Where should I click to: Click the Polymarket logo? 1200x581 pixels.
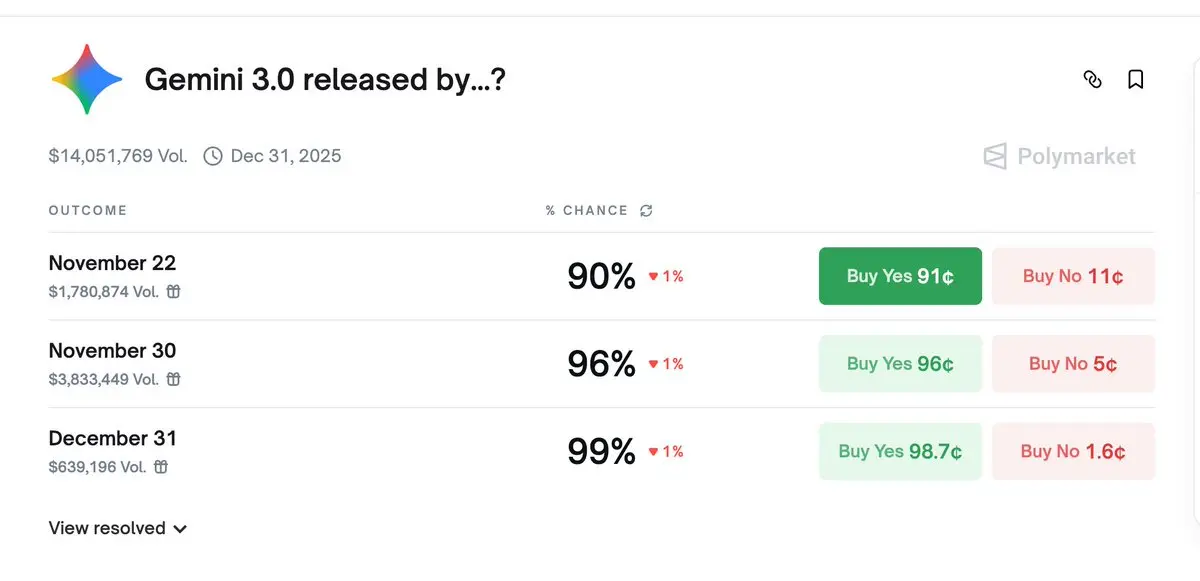[1060, 157]
